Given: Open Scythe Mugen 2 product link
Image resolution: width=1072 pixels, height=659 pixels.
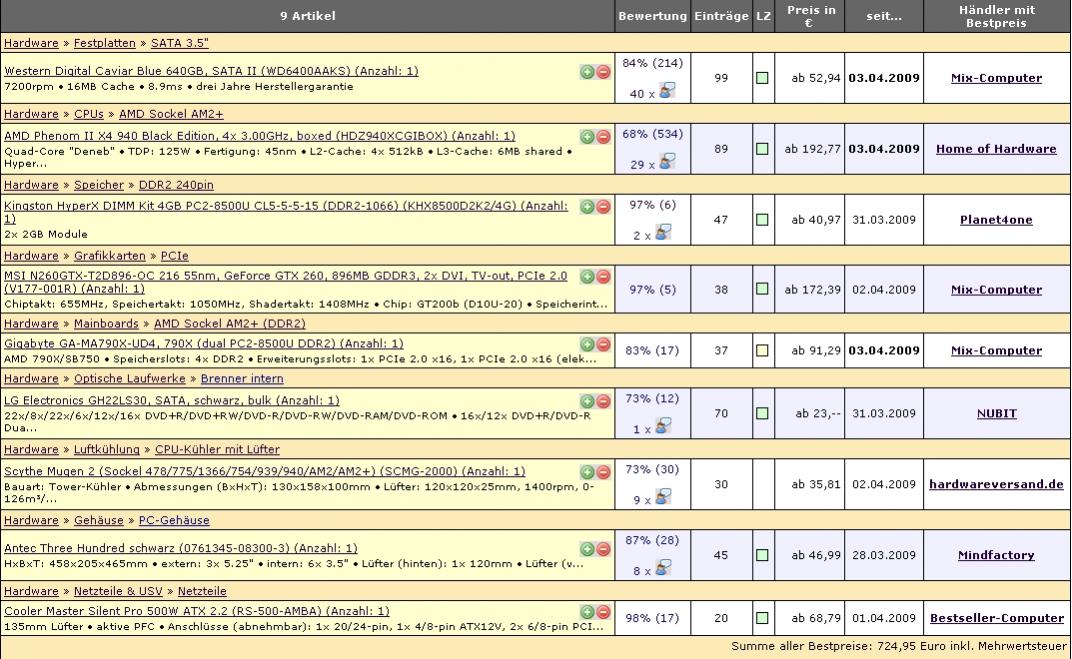Looking at the screenshot, I should tap(265, 472).
